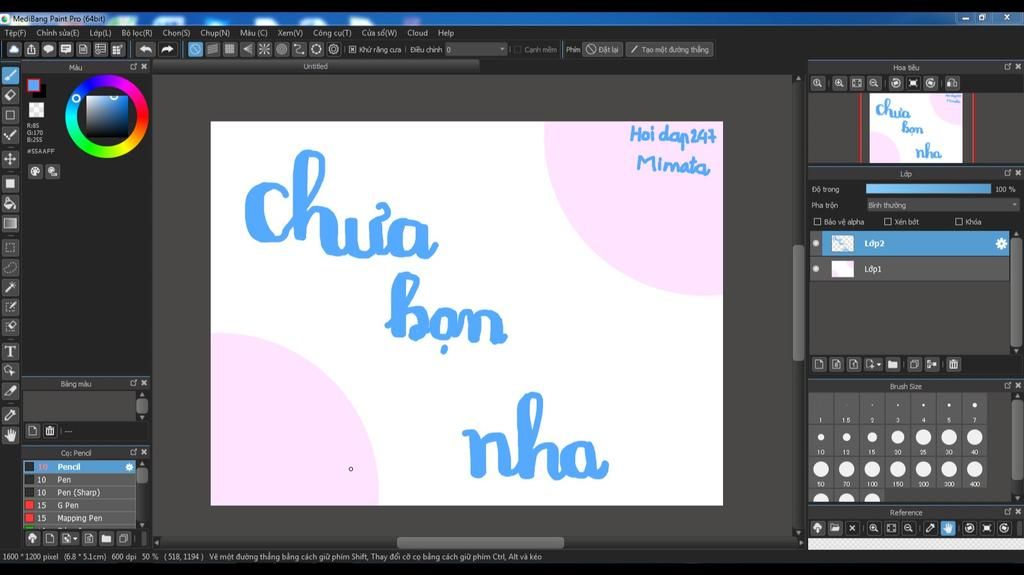Screen dimensions: 1024x575
Task: Create a new layer folder
Action: click(893, 365)
